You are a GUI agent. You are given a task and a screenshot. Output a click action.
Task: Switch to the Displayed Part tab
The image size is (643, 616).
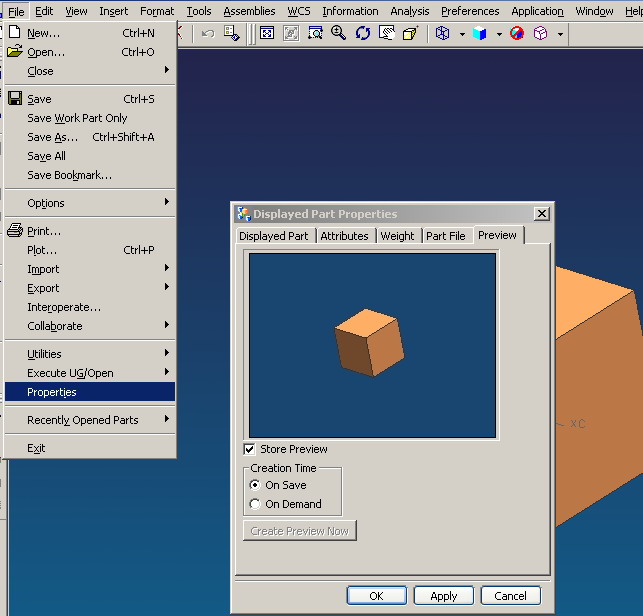pos(274,236)
